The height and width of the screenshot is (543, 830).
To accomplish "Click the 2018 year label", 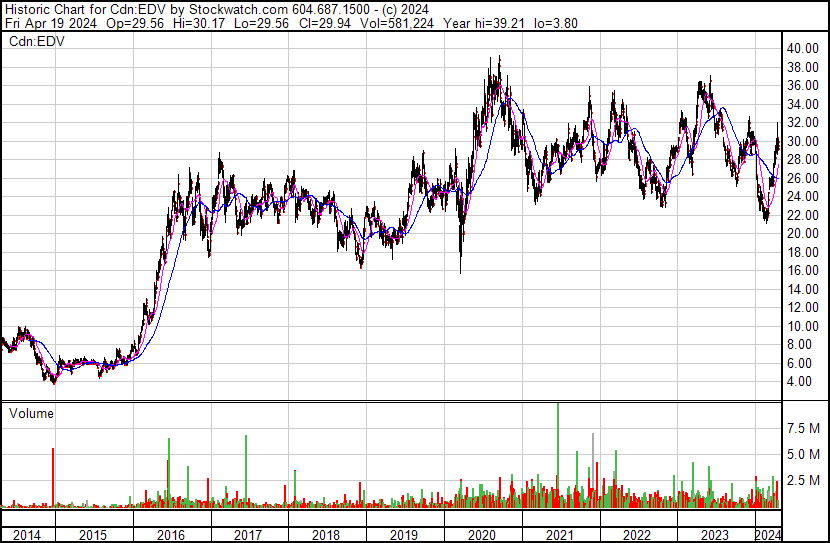I will [x=326, y=535].
